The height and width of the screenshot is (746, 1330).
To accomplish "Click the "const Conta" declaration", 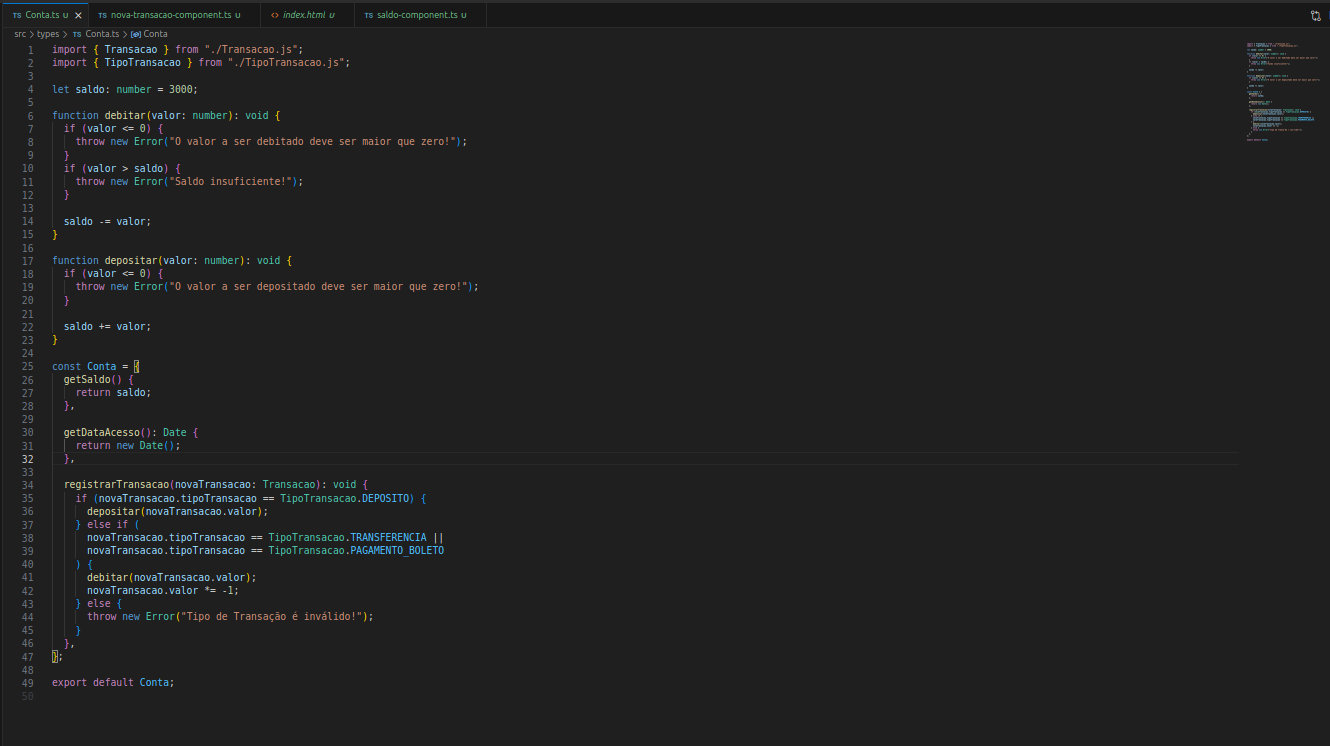I will tap(84, 366).
